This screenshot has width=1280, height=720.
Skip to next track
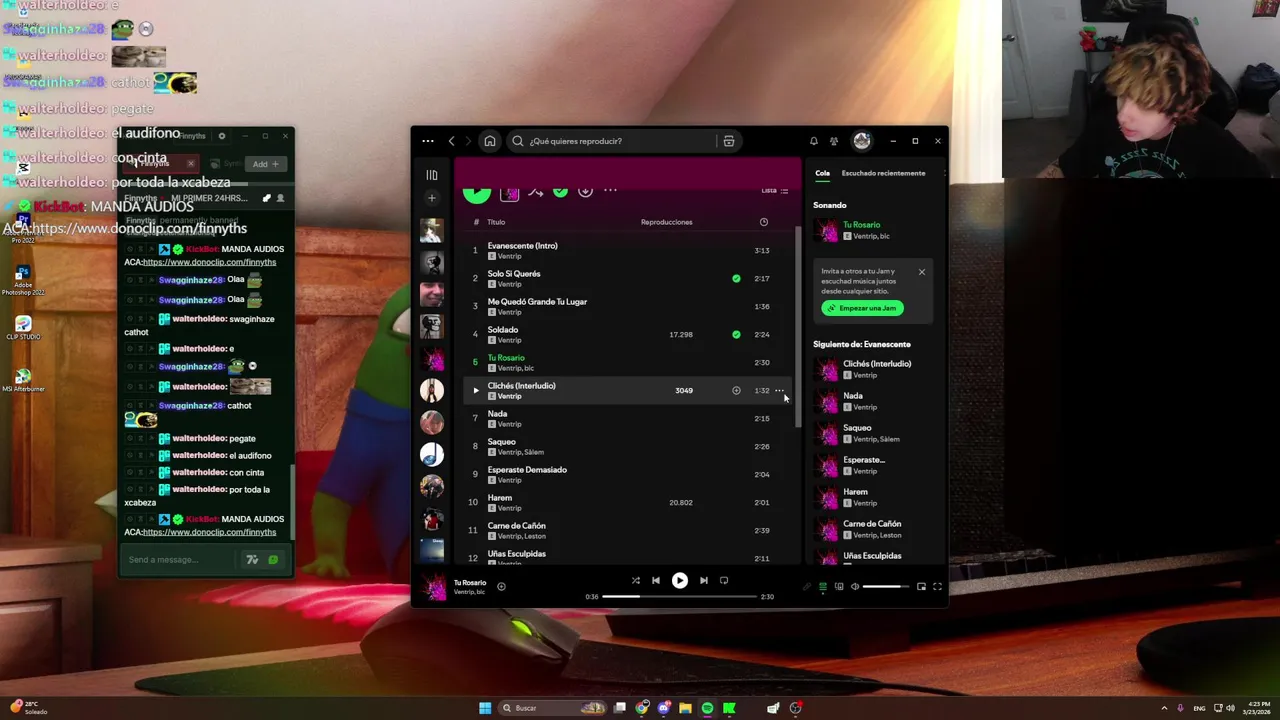704,580
